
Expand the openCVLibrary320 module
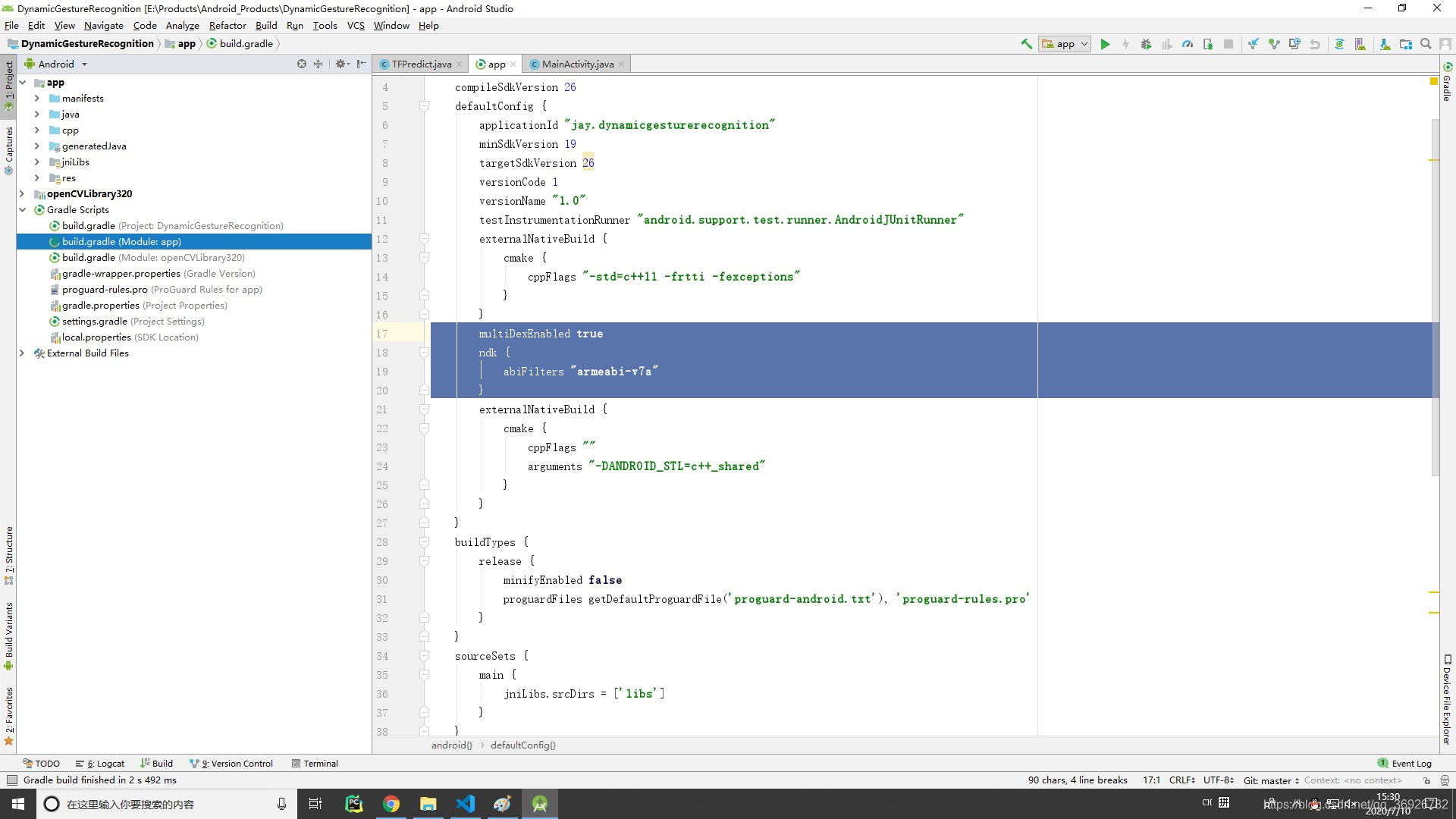click(23, 194)
